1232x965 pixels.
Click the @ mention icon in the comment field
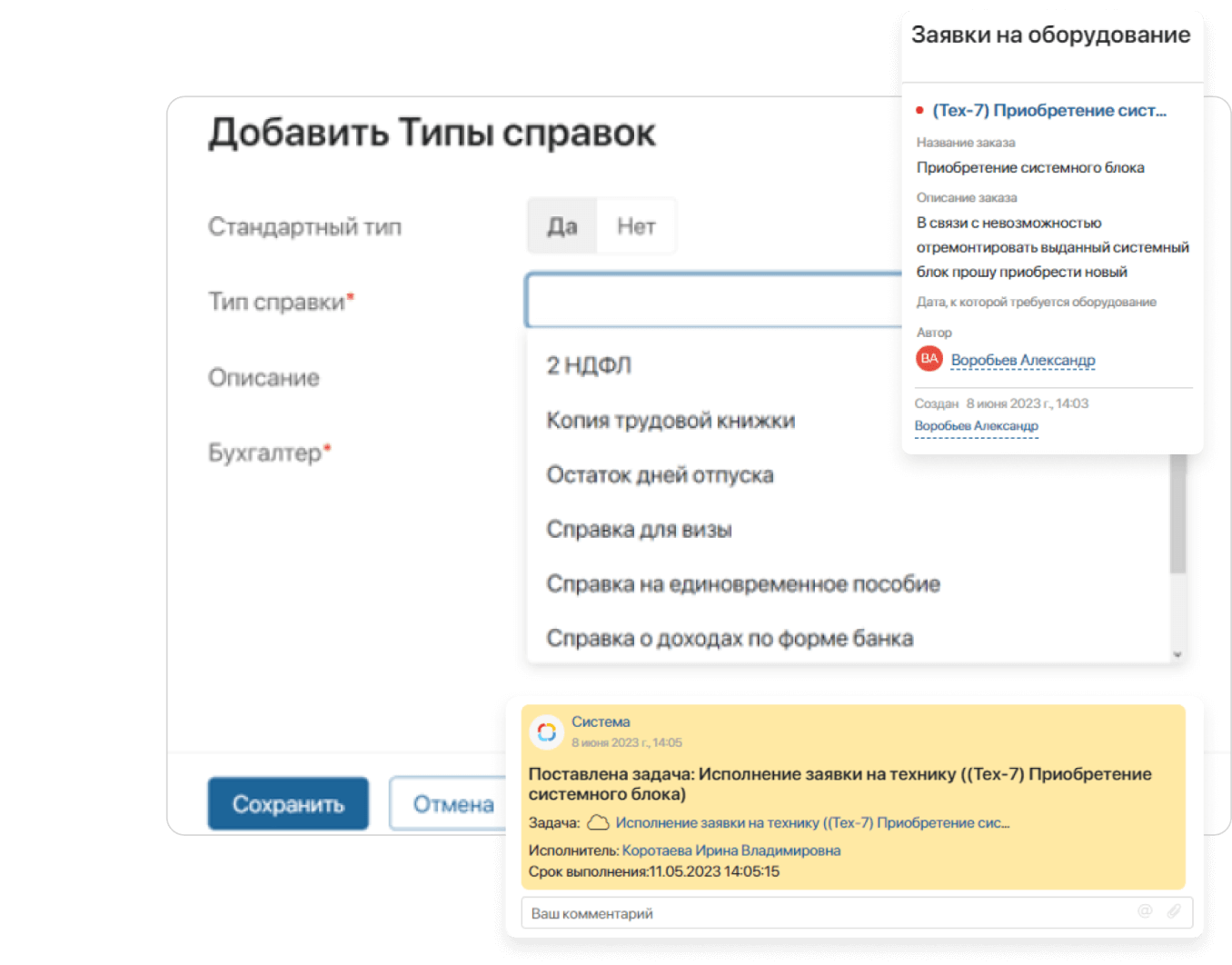1144,912
